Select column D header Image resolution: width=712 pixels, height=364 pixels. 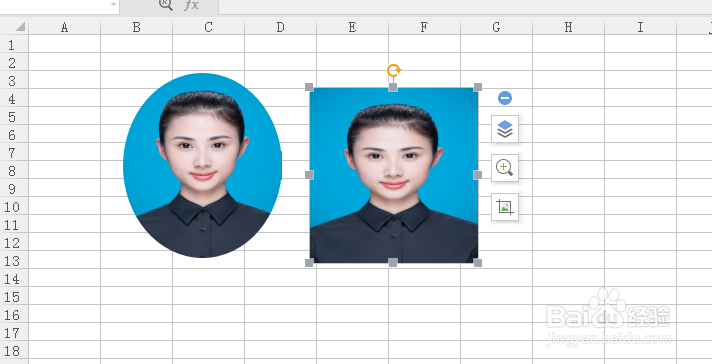281,27
